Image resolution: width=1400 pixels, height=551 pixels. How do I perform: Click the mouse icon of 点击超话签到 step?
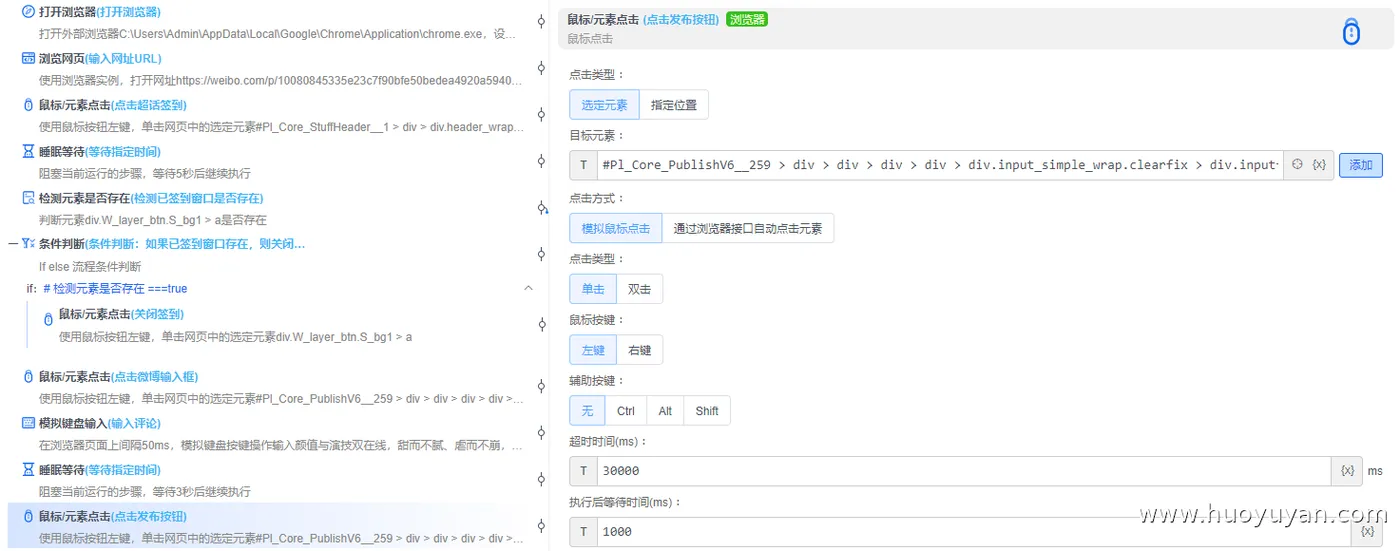click(x=28, y=105)
